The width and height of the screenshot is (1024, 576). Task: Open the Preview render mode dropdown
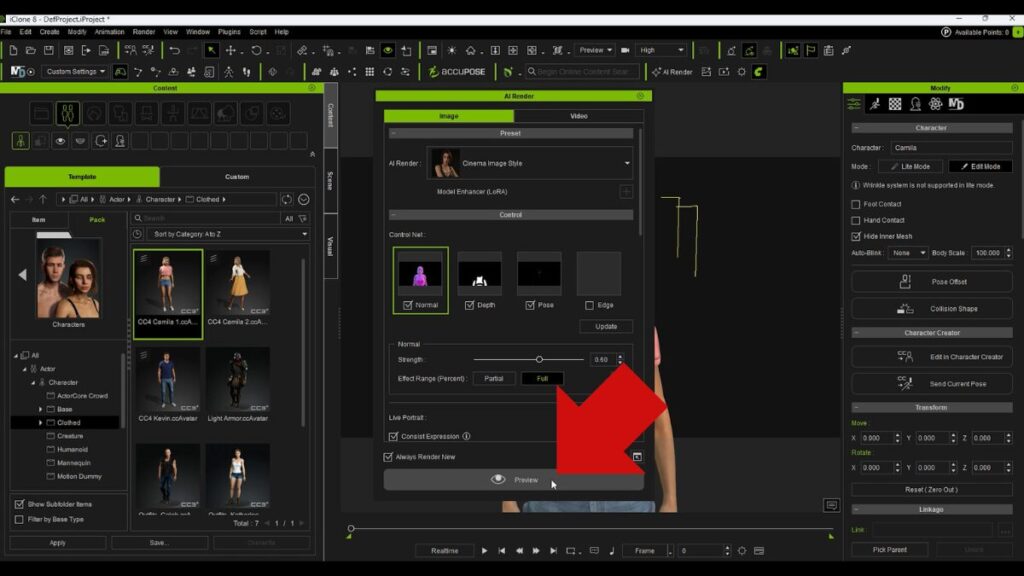(x=595, y=50)
